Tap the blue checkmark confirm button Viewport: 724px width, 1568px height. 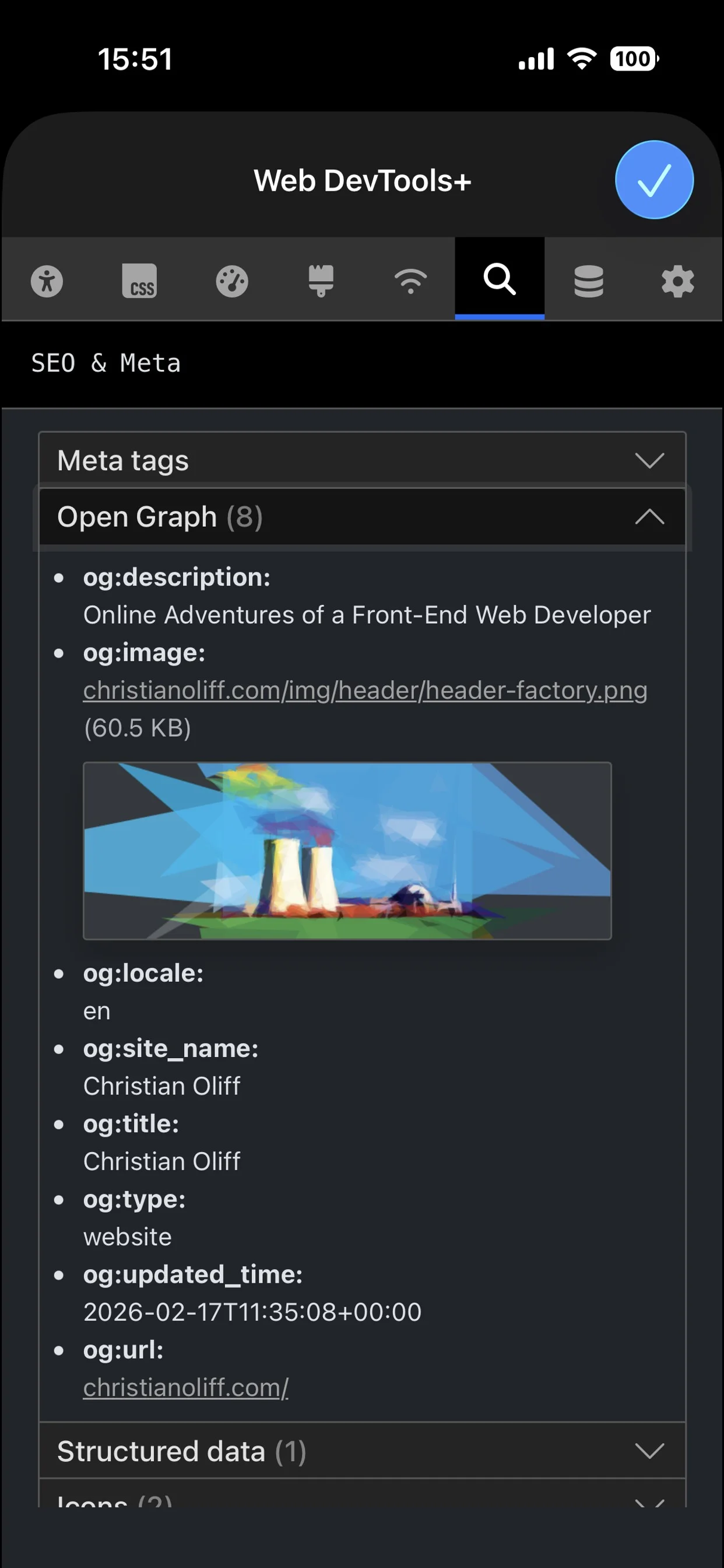click(653, 180)
